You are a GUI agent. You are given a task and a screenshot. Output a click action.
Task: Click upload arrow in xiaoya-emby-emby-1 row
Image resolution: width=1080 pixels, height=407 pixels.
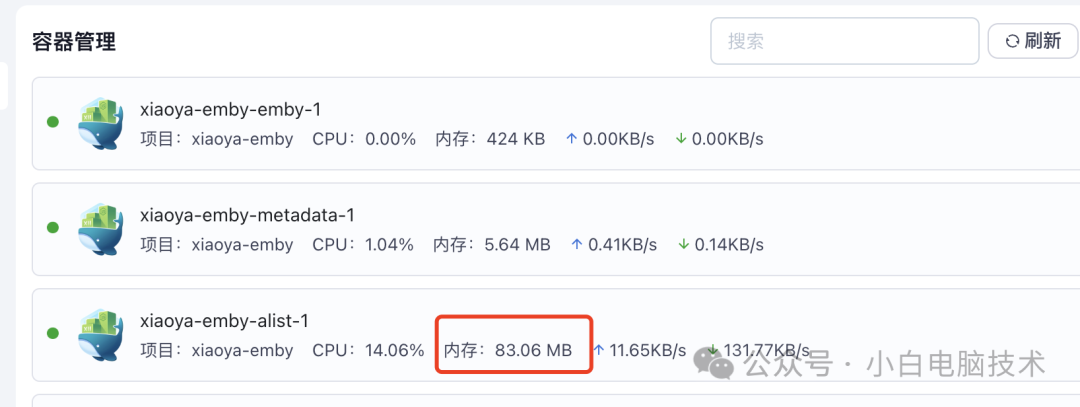pyautogui.click(x=572, y=138)
